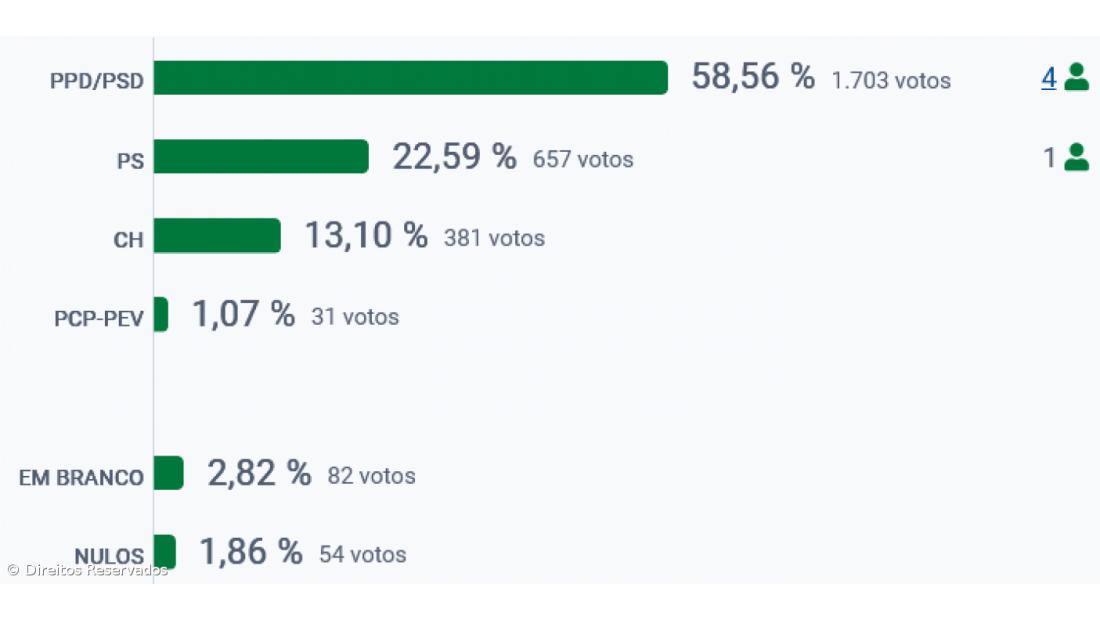Open the PPD/PSD 4 mandates link
The height and width of the screenshot is (620, 1100).
tap(1048, 78)
